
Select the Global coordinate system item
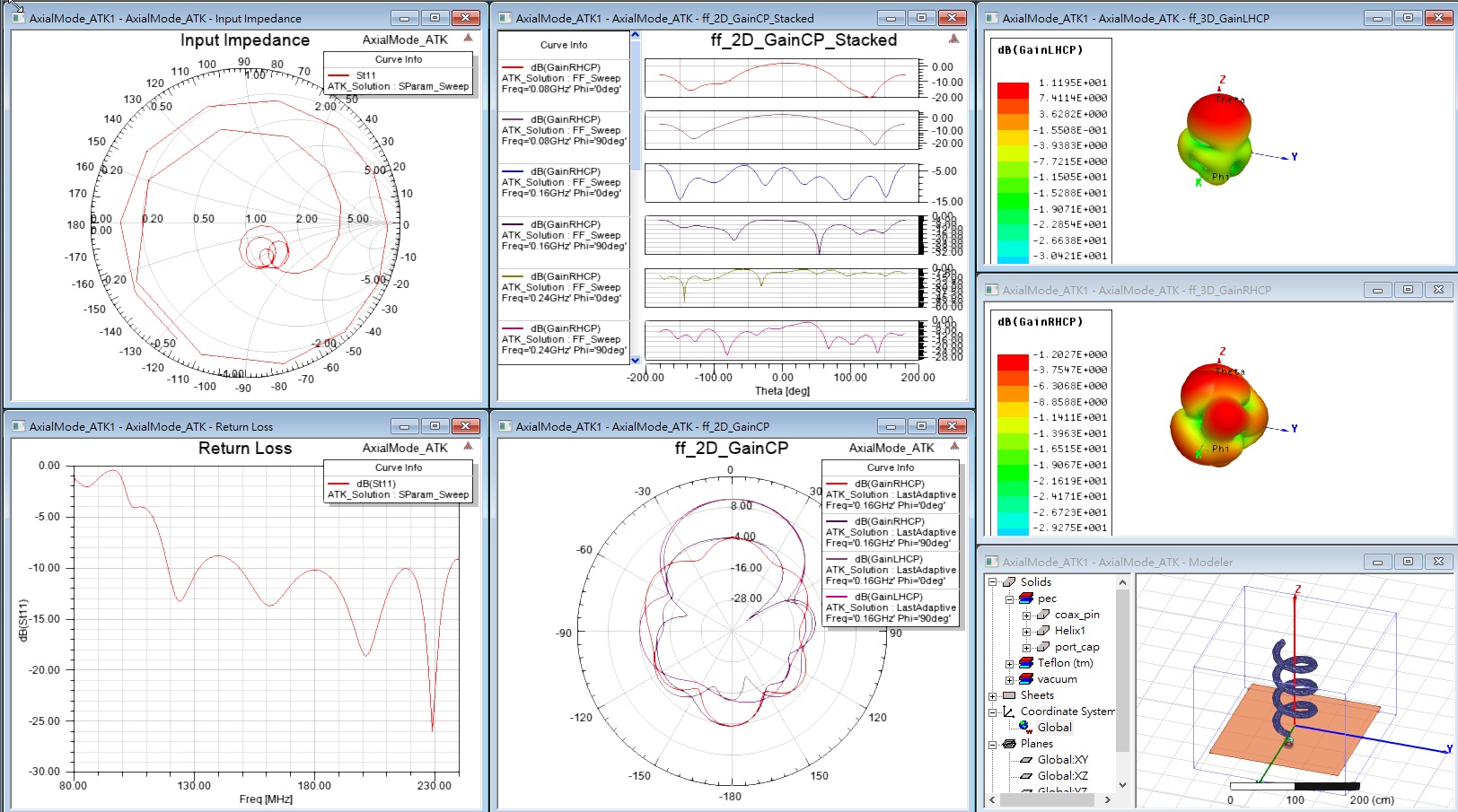tap(1055, 728)
